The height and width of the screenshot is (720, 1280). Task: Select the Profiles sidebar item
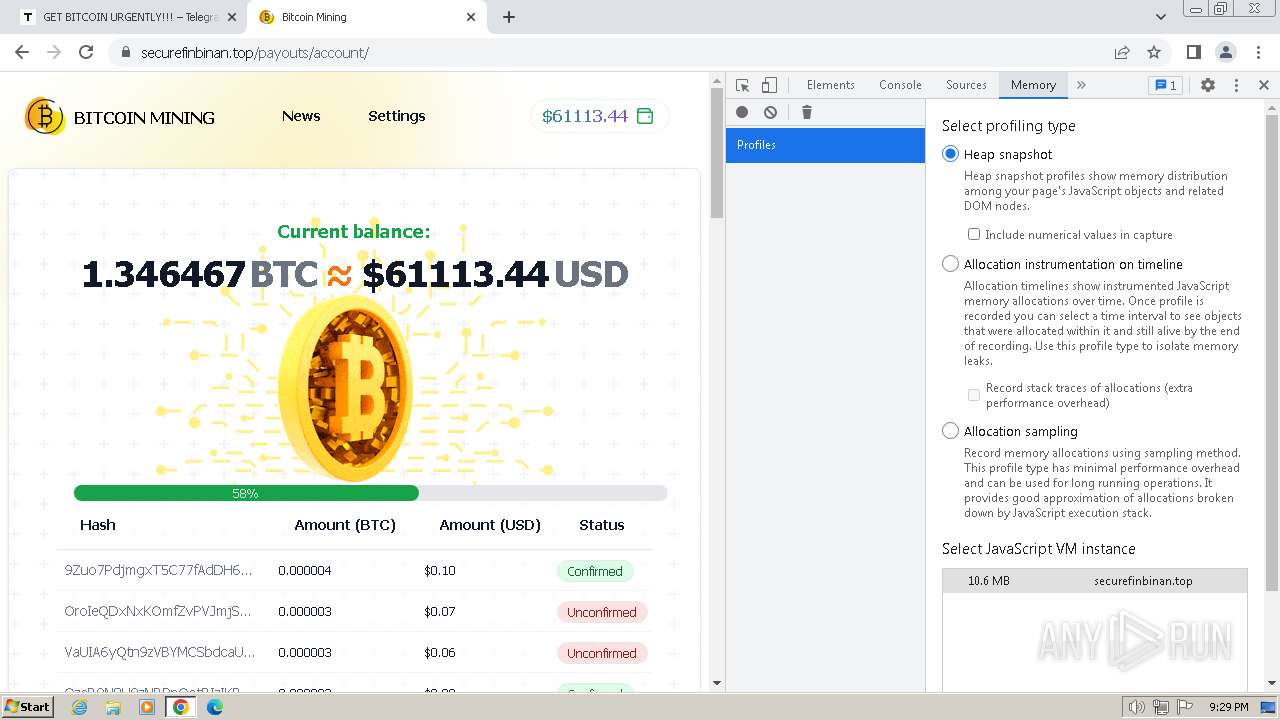pos(825,145)
